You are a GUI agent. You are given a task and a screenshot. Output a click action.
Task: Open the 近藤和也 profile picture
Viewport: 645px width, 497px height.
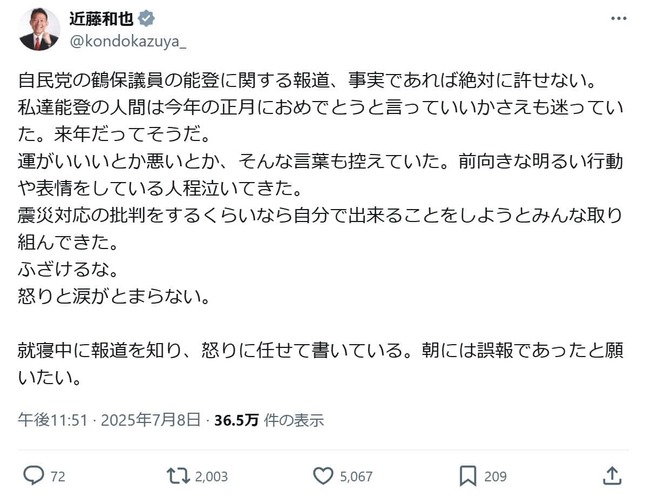click(38, 29)
